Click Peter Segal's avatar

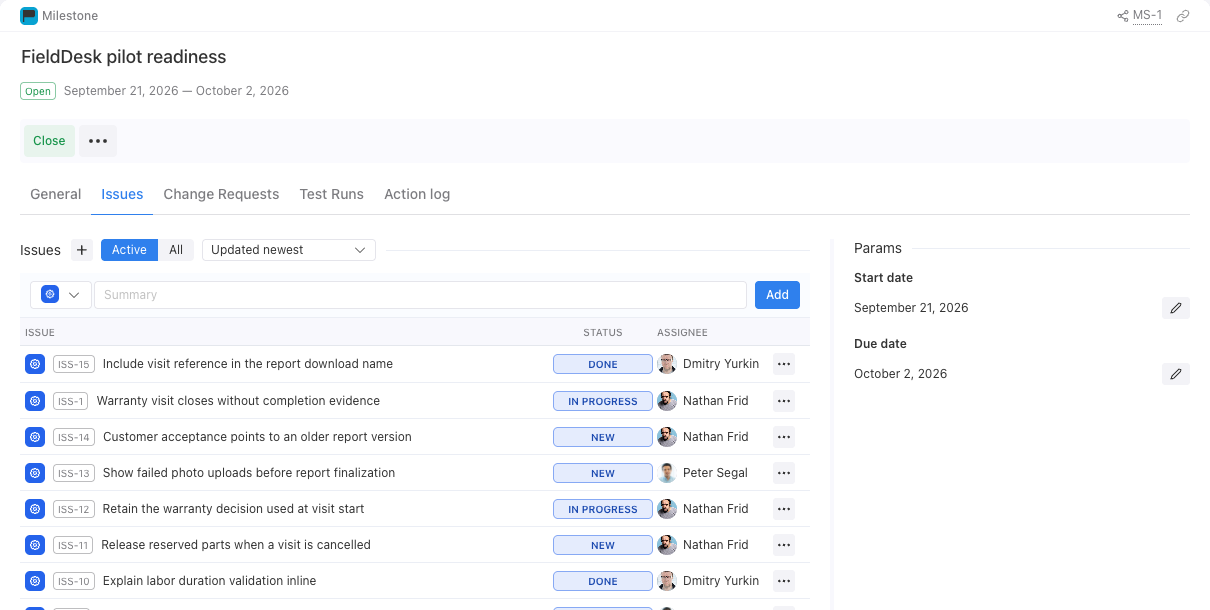[x=667, y=473]
